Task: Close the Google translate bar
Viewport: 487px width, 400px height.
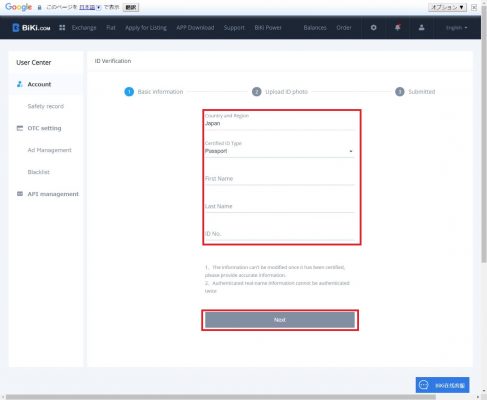Action: [474, 7]
